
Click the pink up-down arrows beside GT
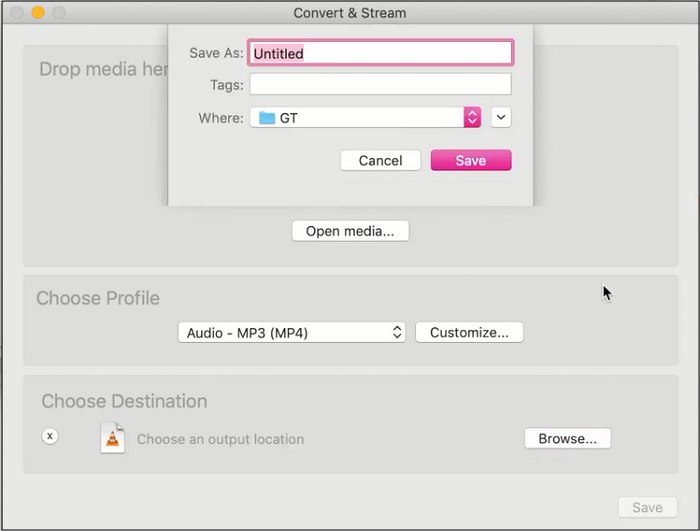click(472, 118)
